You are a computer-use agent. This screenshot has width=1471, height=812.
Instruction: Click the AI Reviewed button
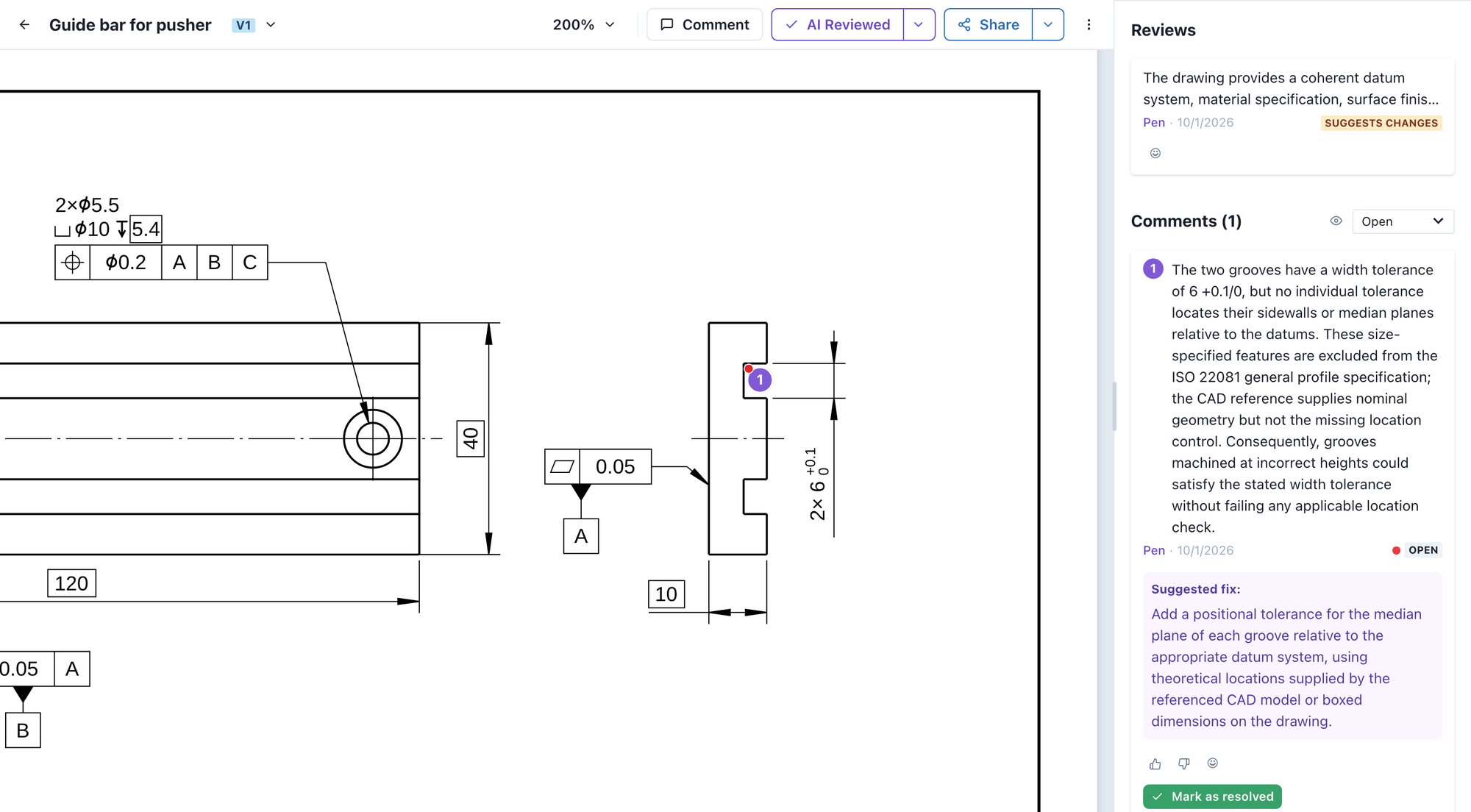838,25
